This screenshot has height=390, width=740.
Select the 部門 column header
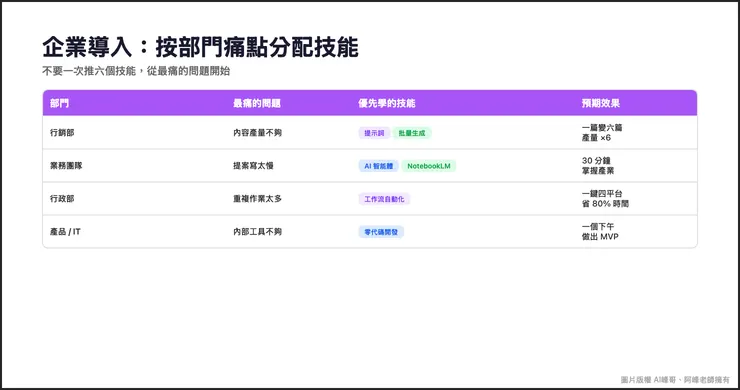click(59, 103)
